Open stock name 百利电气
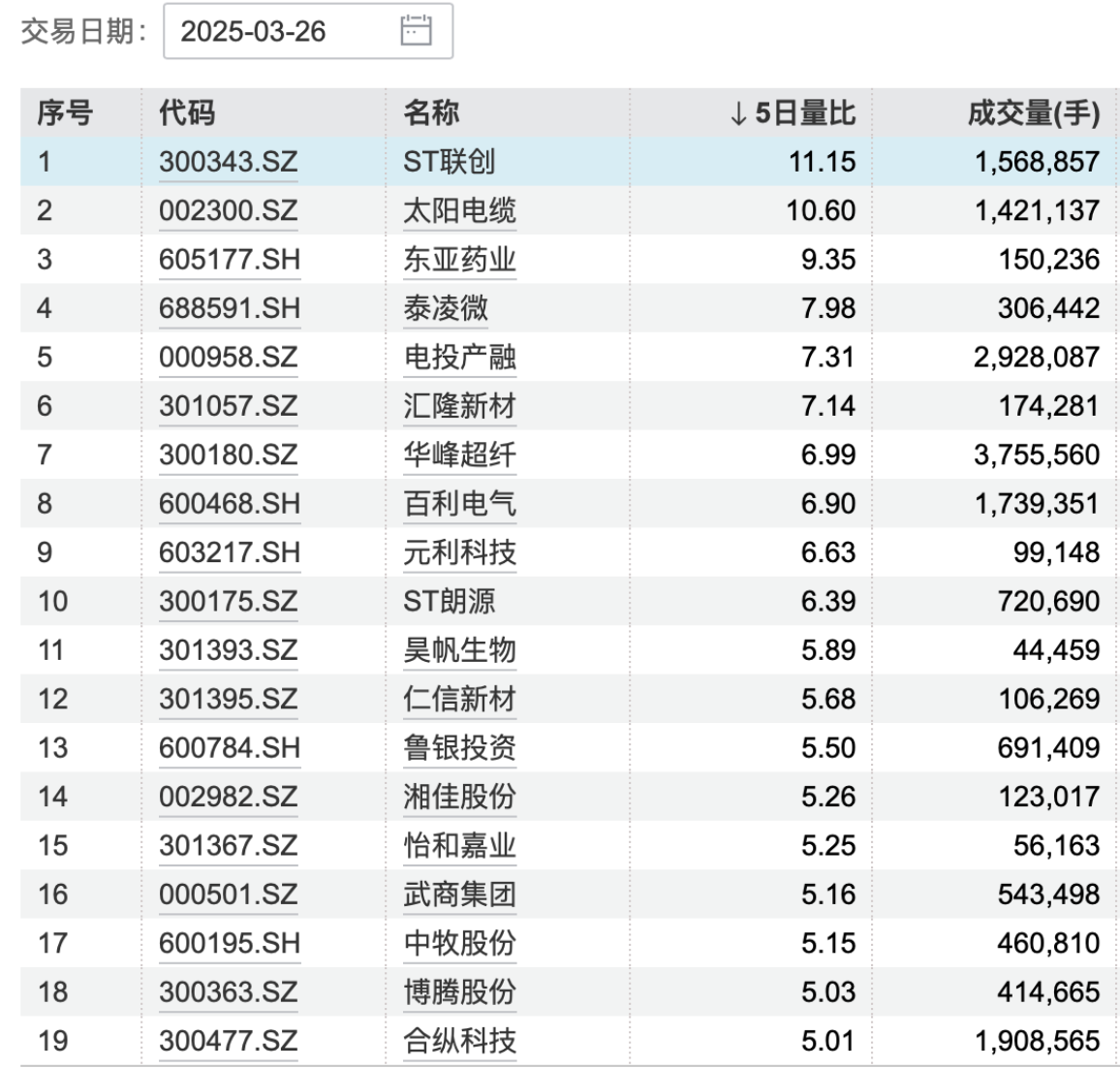Viewport: 1120px width, 1068px height. tap(459, 504)
